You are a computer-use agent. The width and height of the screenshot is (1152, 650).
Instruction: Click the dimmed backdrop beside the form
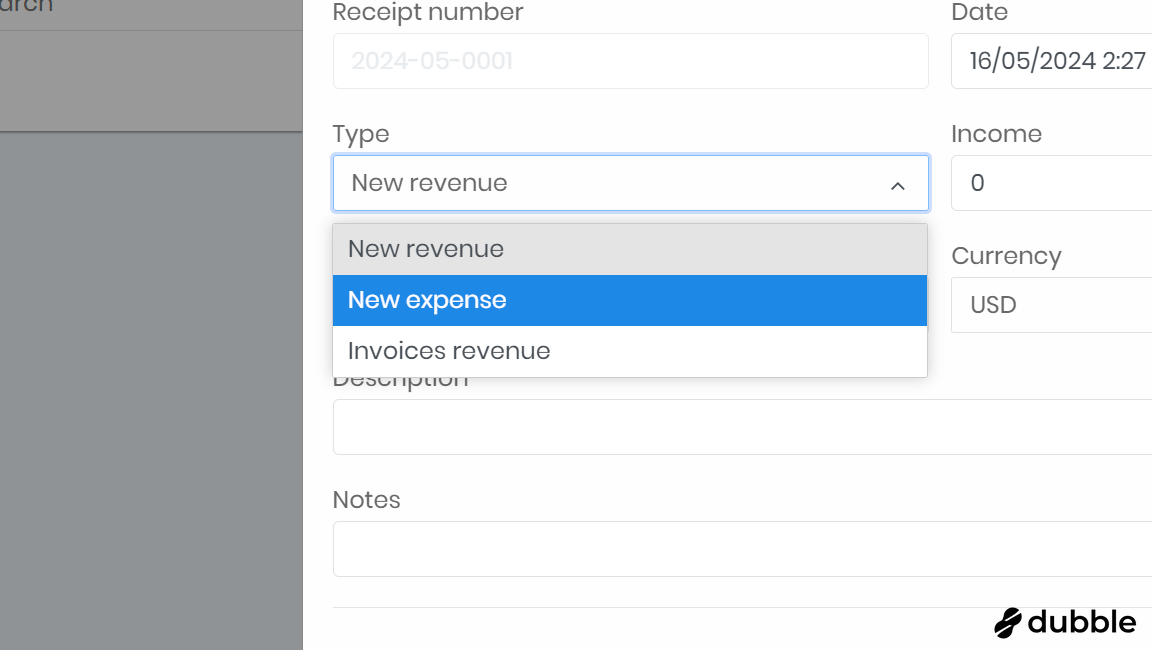coord(150,400)
